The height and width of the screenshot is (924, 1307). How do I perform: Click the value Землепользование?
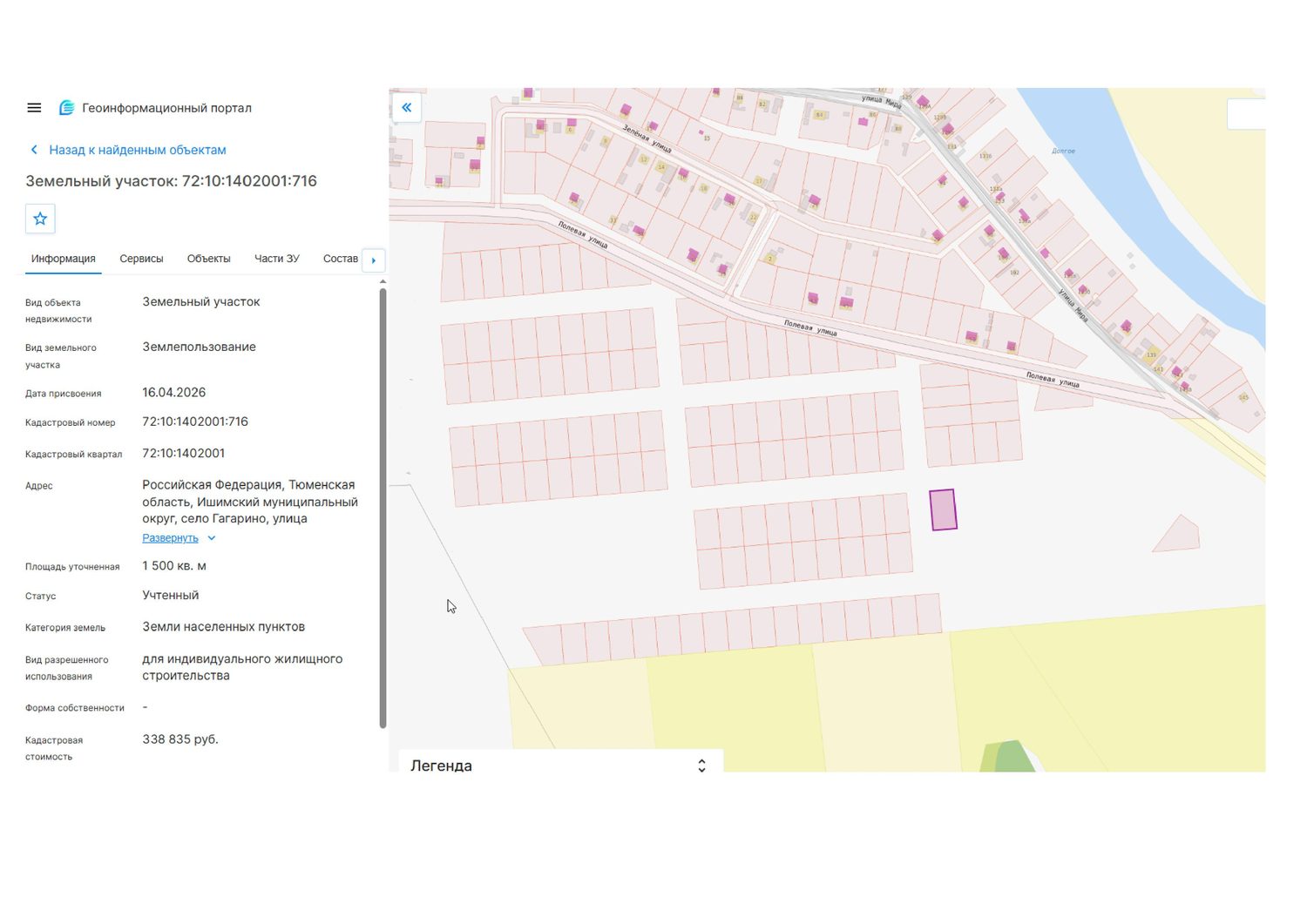200,347
